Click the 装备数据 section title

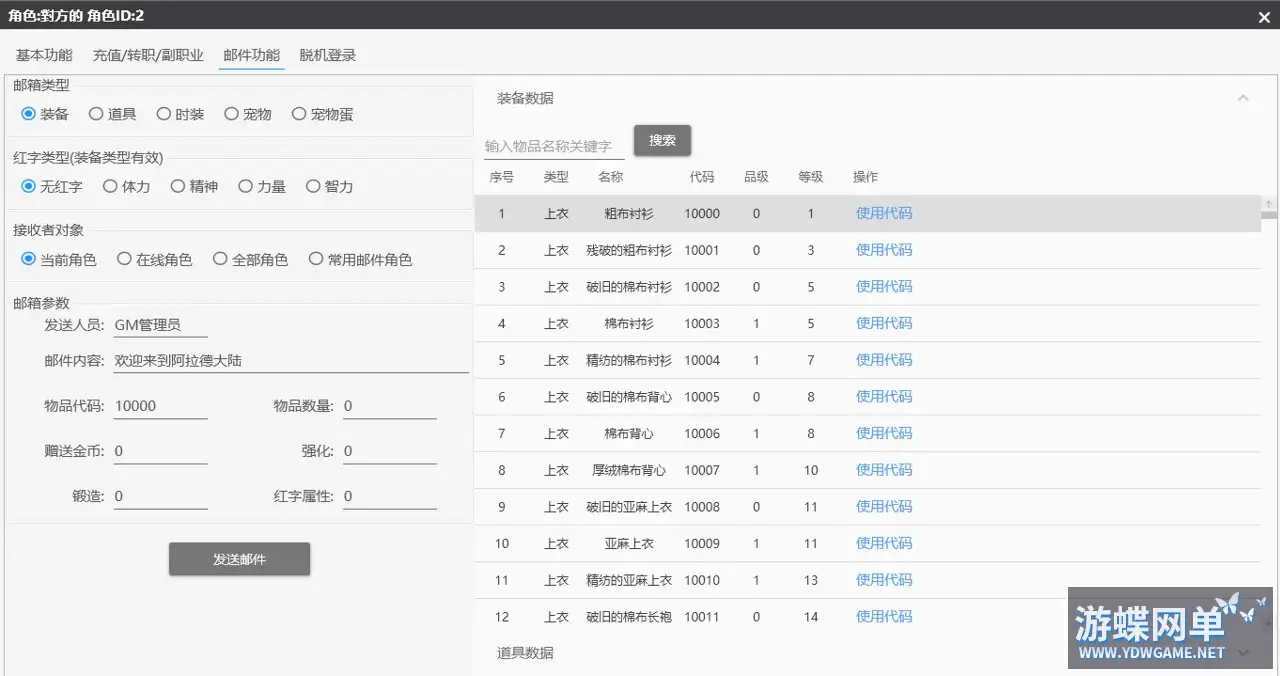525,98
